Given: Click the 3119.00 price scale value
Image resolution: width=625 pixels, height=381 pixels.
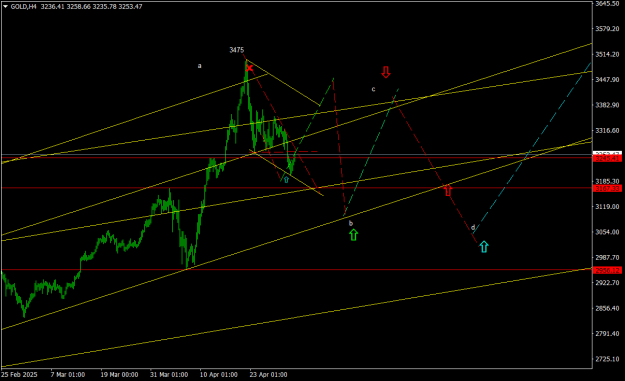Looking at the screenshot, I should 607,207.
